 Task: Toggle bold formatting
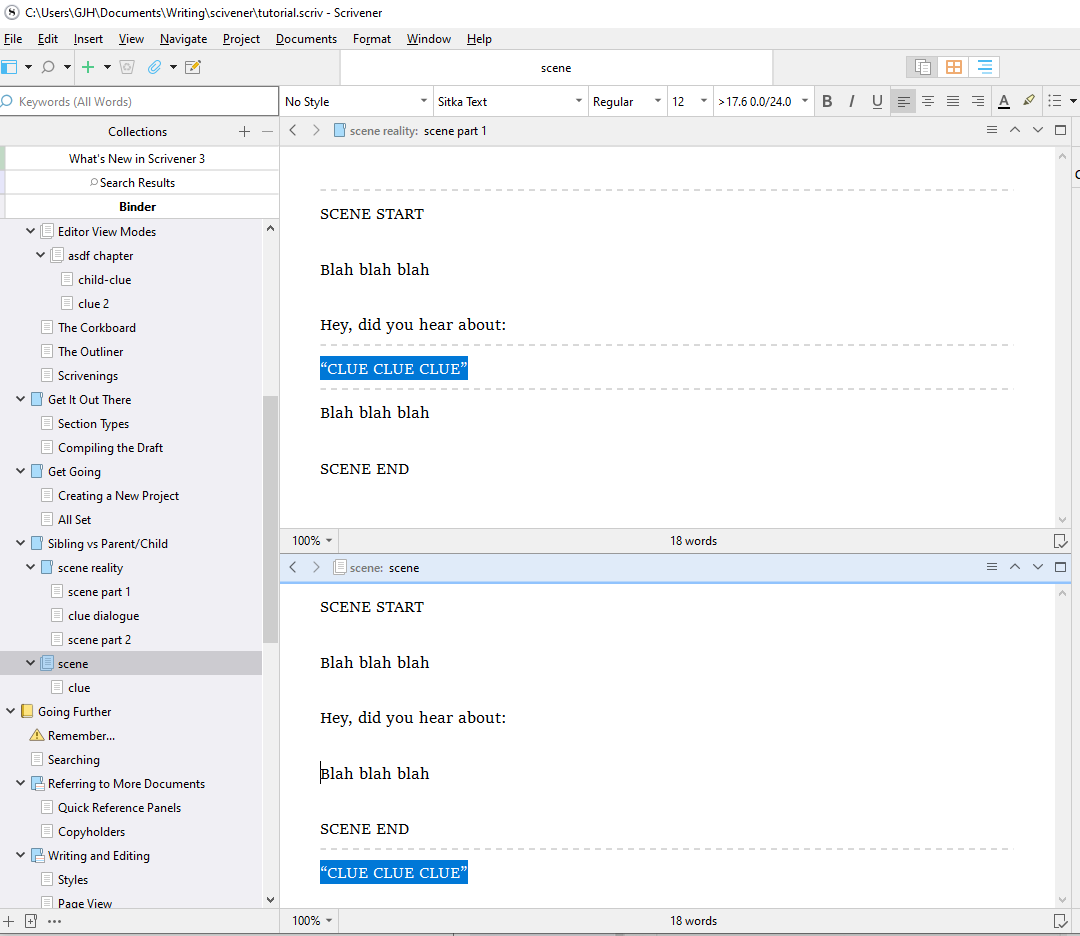click(827, 101)
